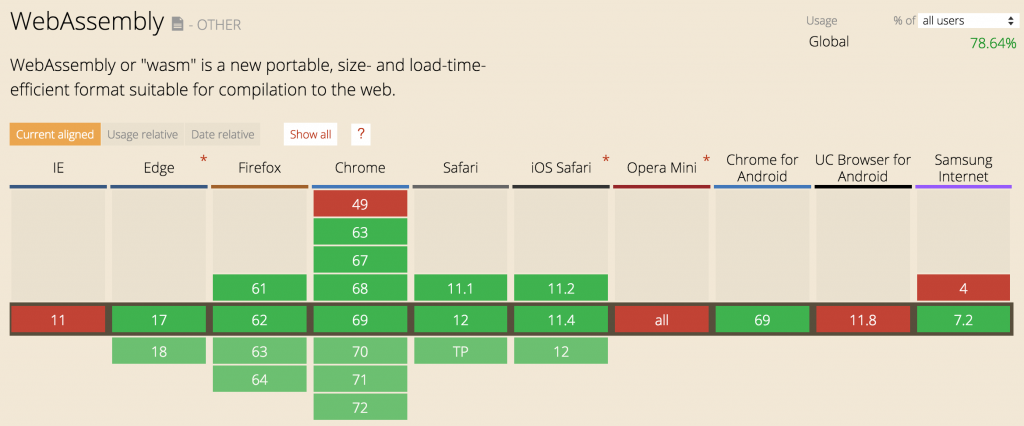Image resolution: width=1024 pixels, height=426 pixels.
Task: Switch to Usage relative view
Action: tap(142, 134)
